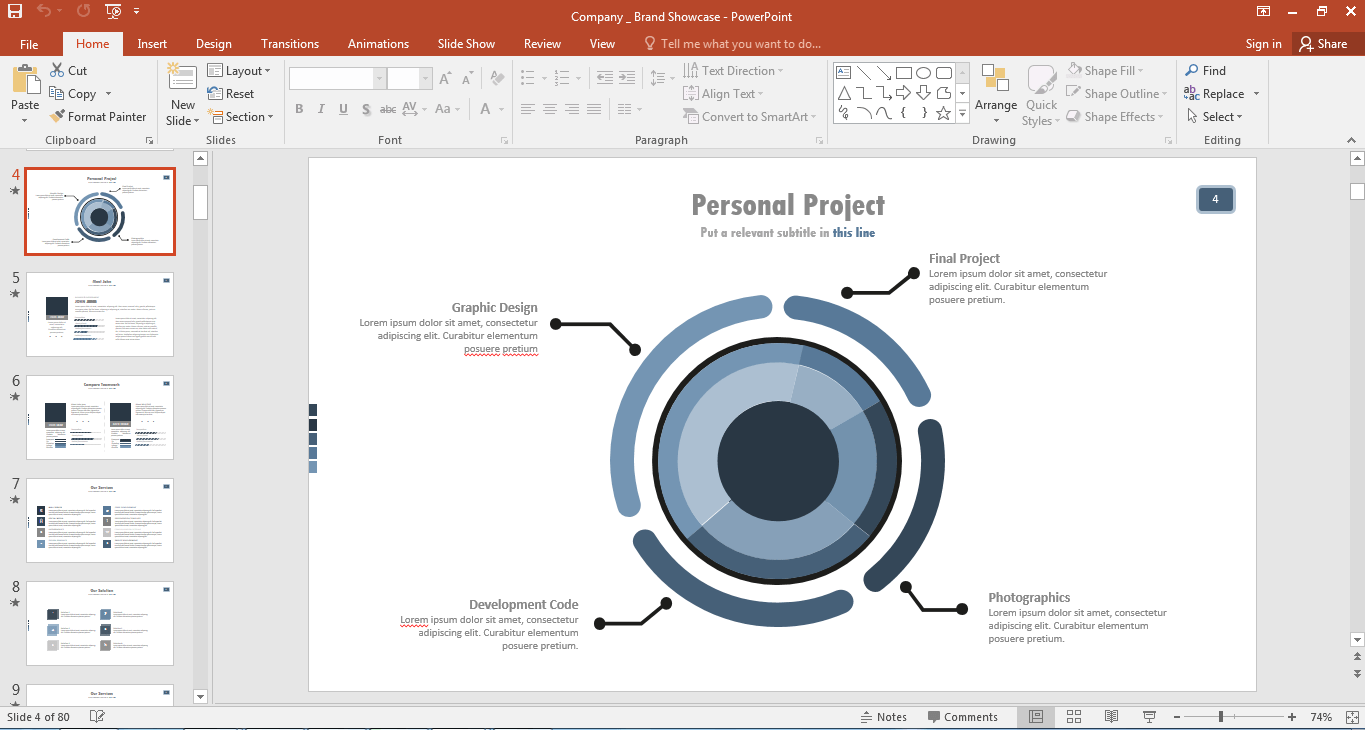Open the Section dropdown menu
This screenshot has height=730, width=1365.
241,117
